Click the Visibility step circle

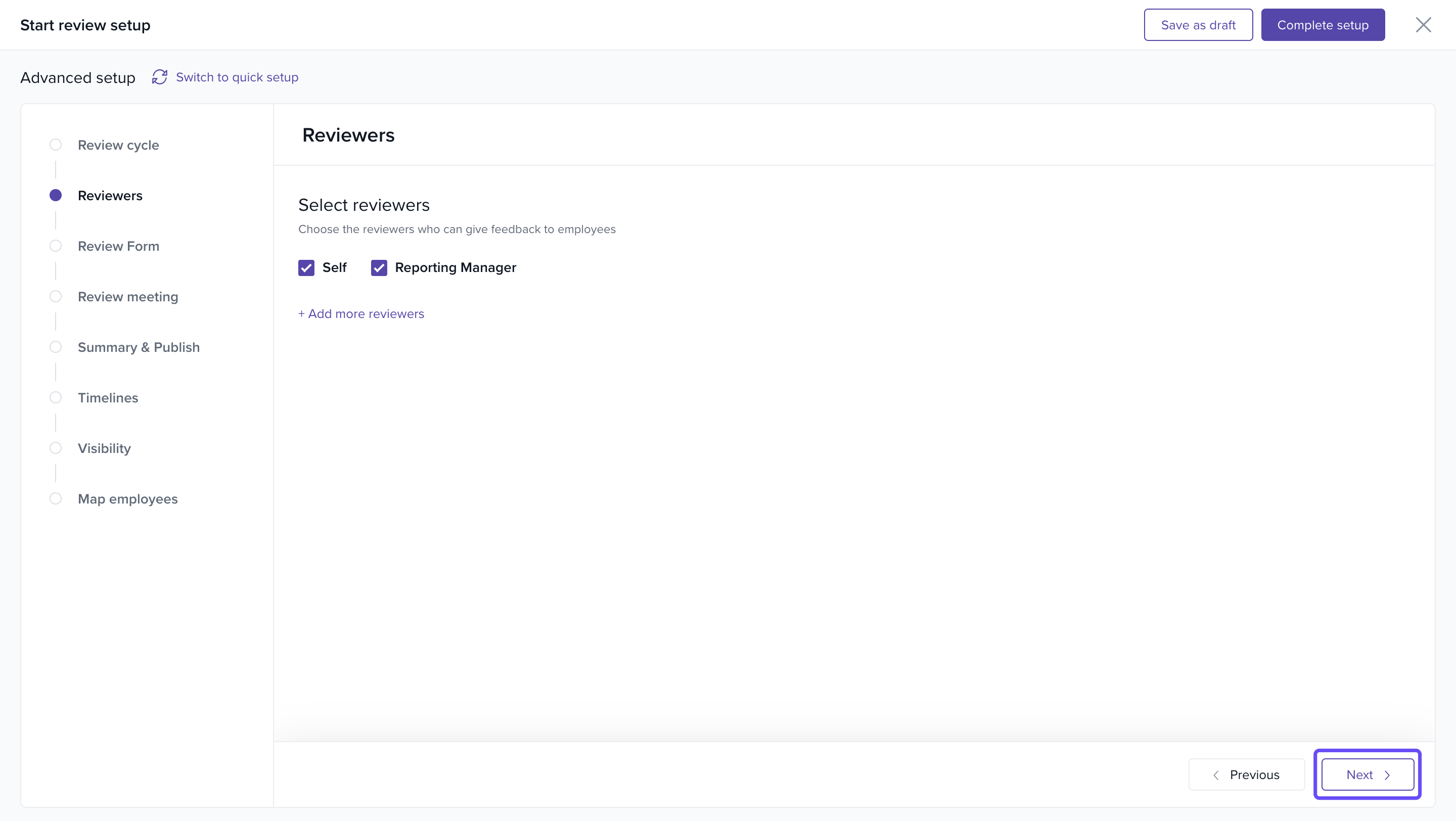[x=56, y=448]
